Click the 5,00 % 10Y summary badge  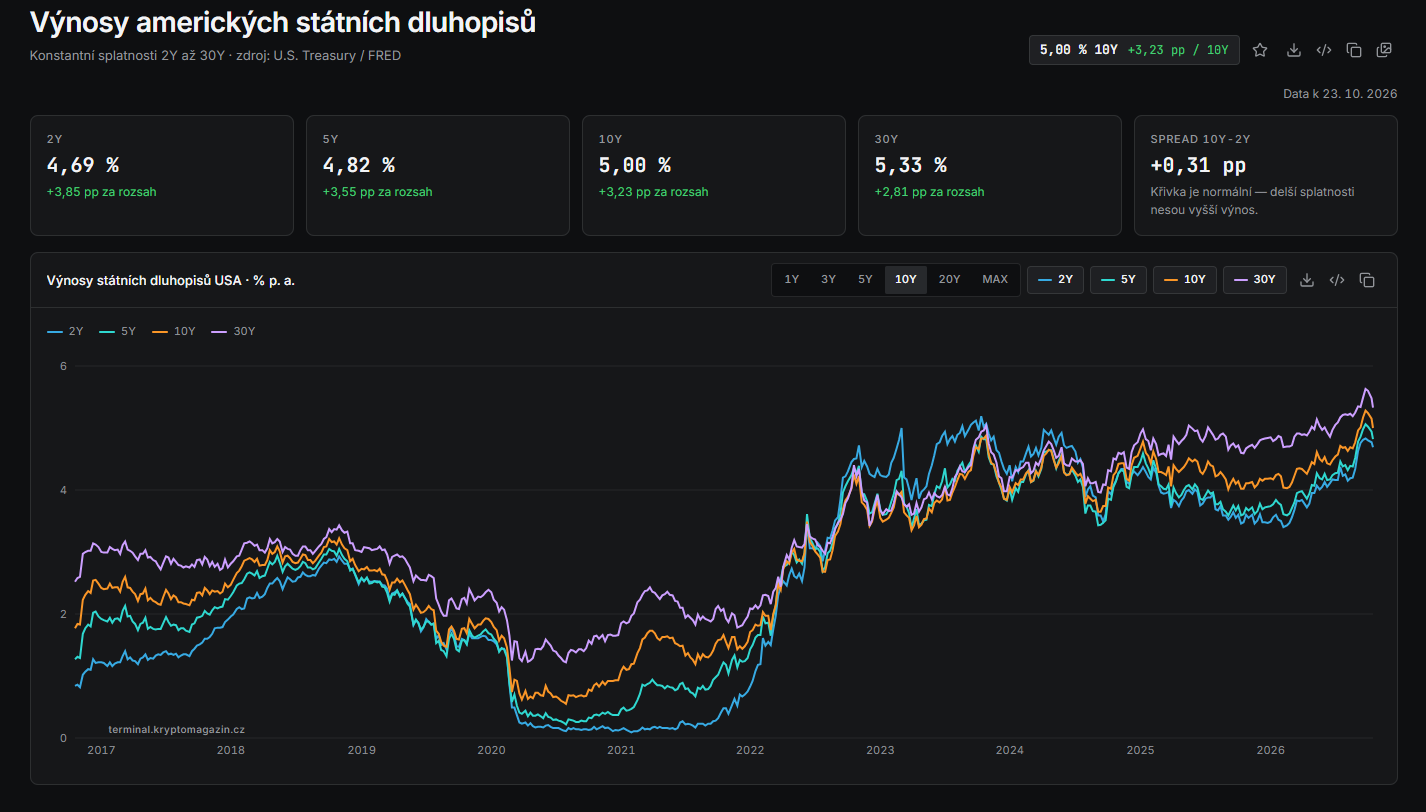1134,50
